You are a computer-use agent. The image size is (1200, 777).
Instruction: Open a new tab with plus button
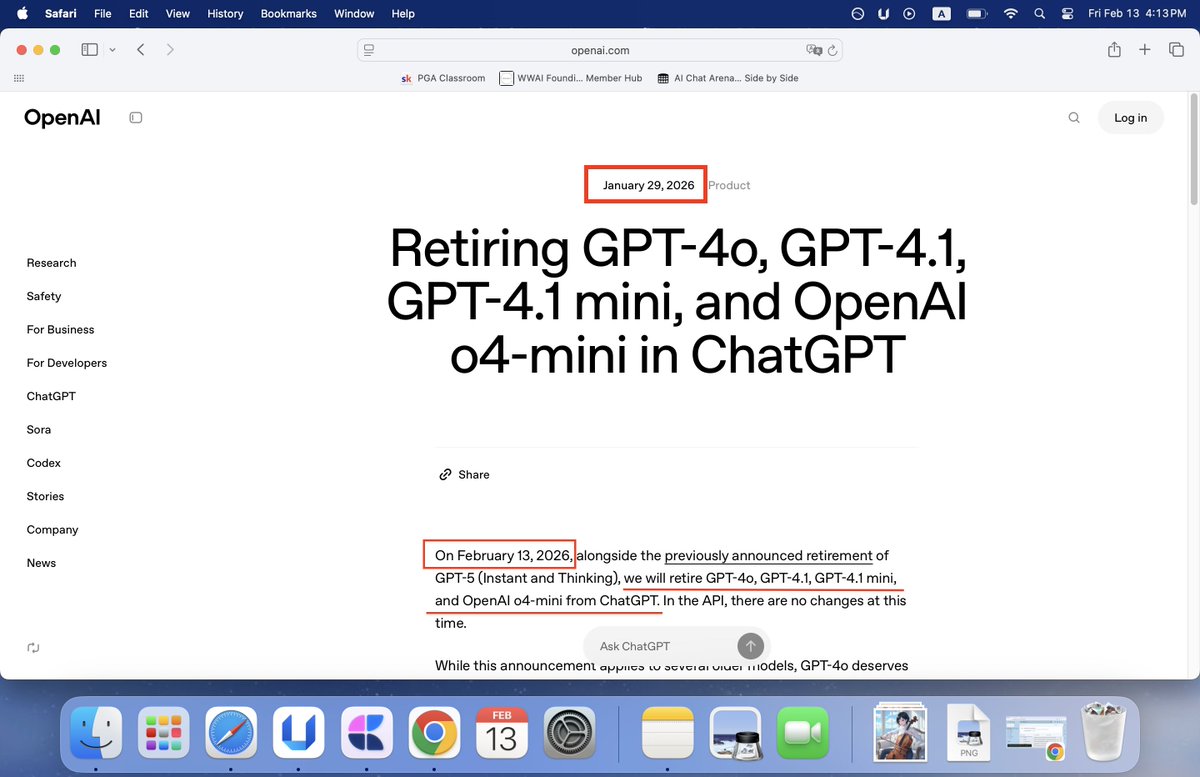click(1145, 49)
